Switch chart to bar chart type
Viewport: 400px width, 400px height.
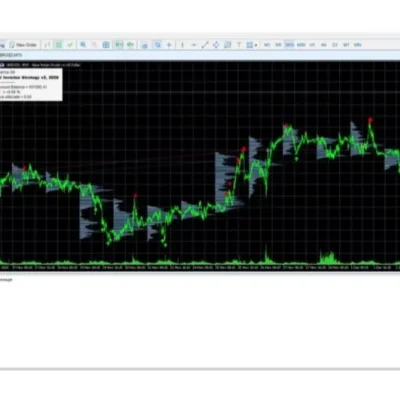[x=48, y=45]
